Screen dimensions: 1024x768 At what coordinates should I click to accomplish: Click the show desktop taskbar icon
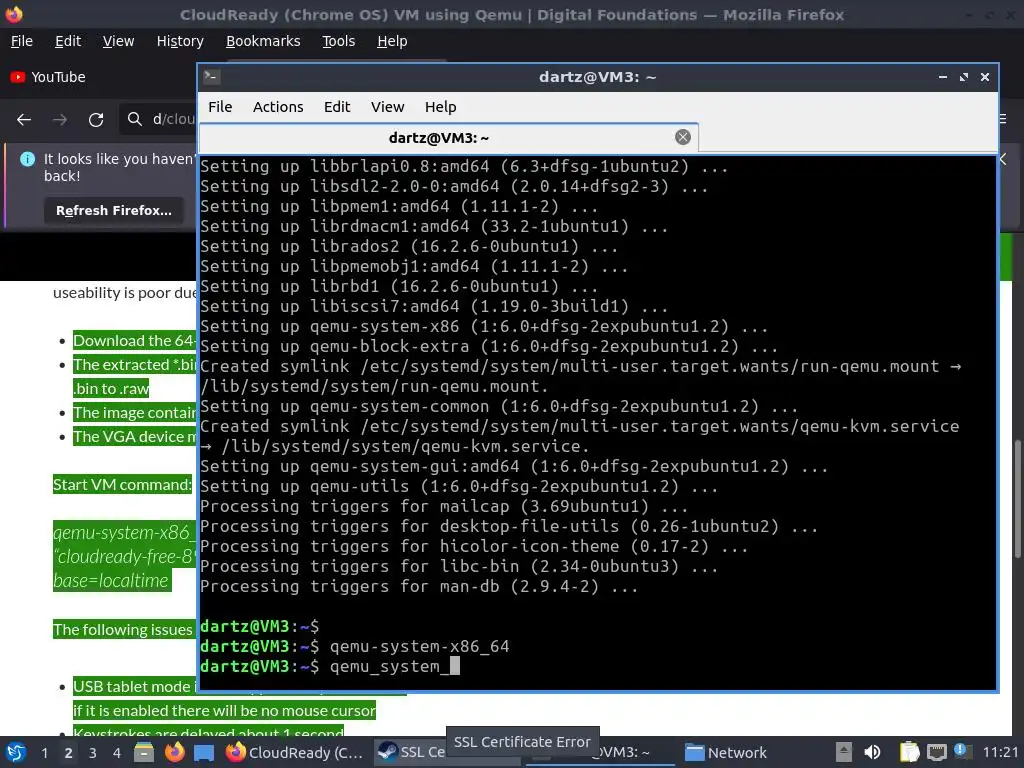204,753
